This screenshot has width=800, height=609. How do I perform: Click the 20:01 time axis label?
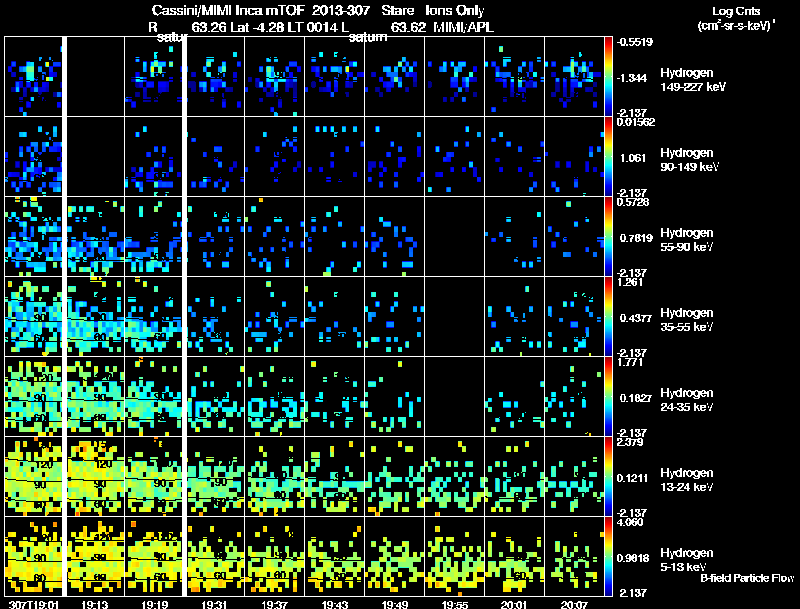click(514, 604)
